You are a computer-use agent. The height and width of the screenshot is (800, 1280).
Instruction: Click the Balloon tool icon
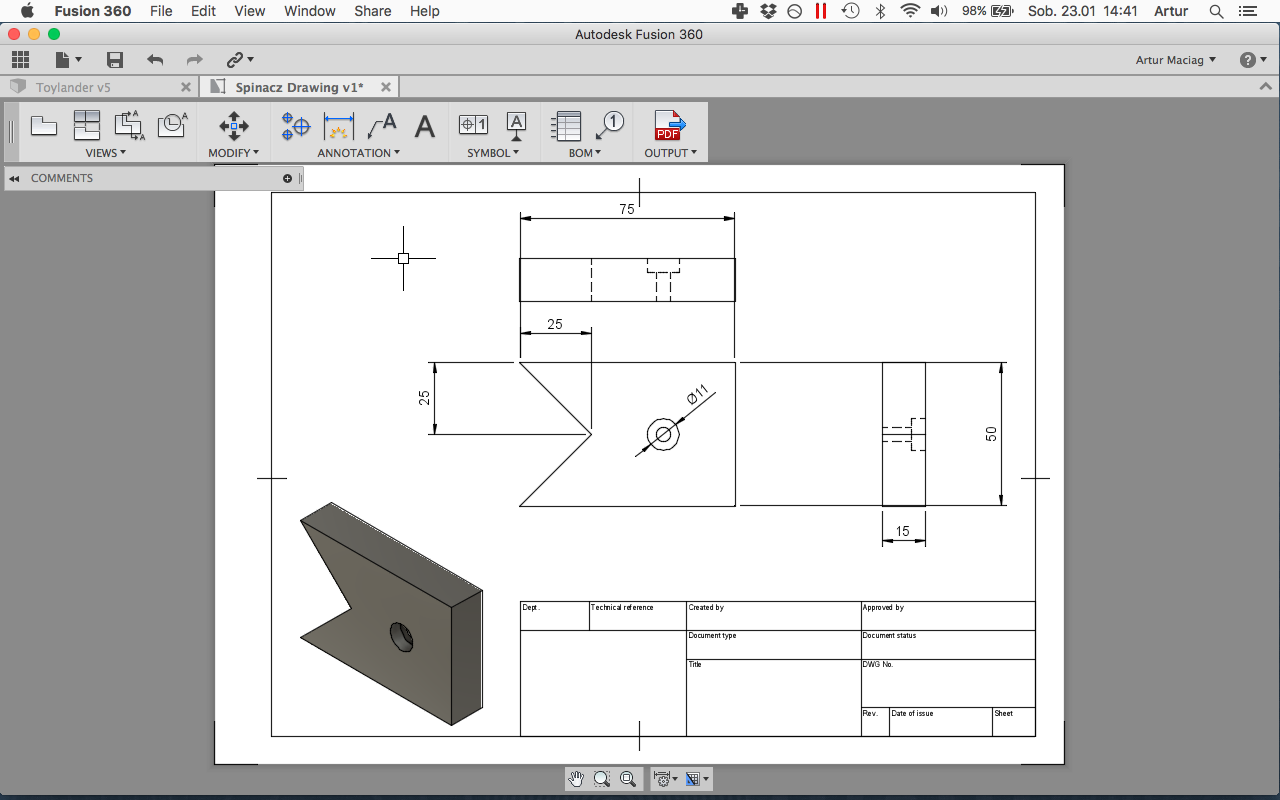point(609,126)
